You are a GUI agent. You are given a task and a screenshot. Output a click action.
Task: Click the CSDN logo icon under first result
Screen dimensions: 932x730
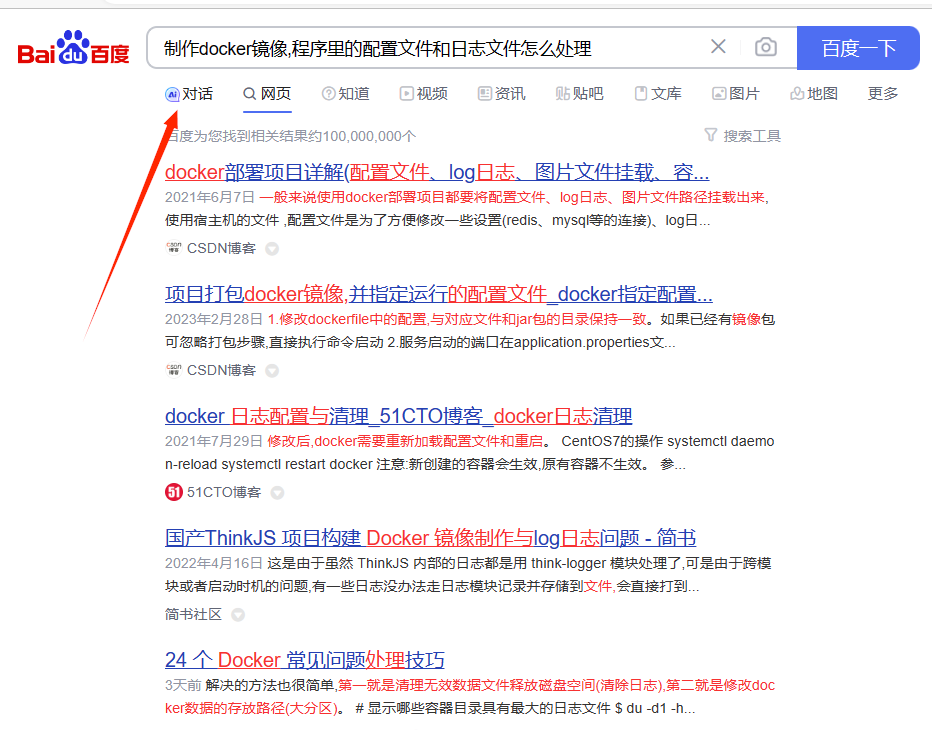[174, 248]
